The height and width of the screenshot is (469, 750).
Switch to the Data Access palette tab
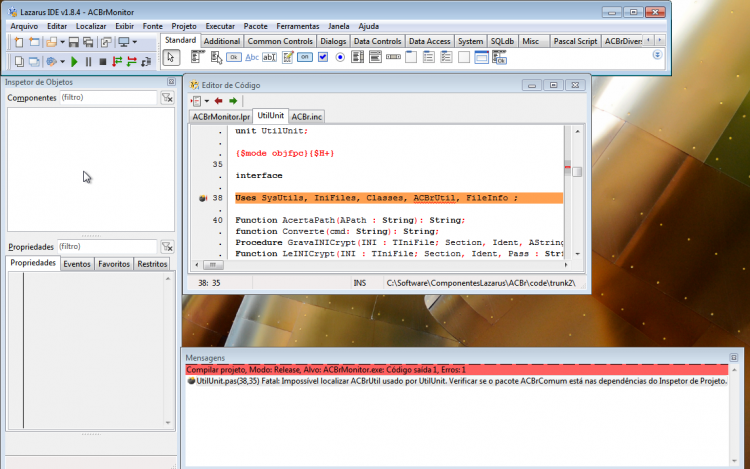click(430, 41)
